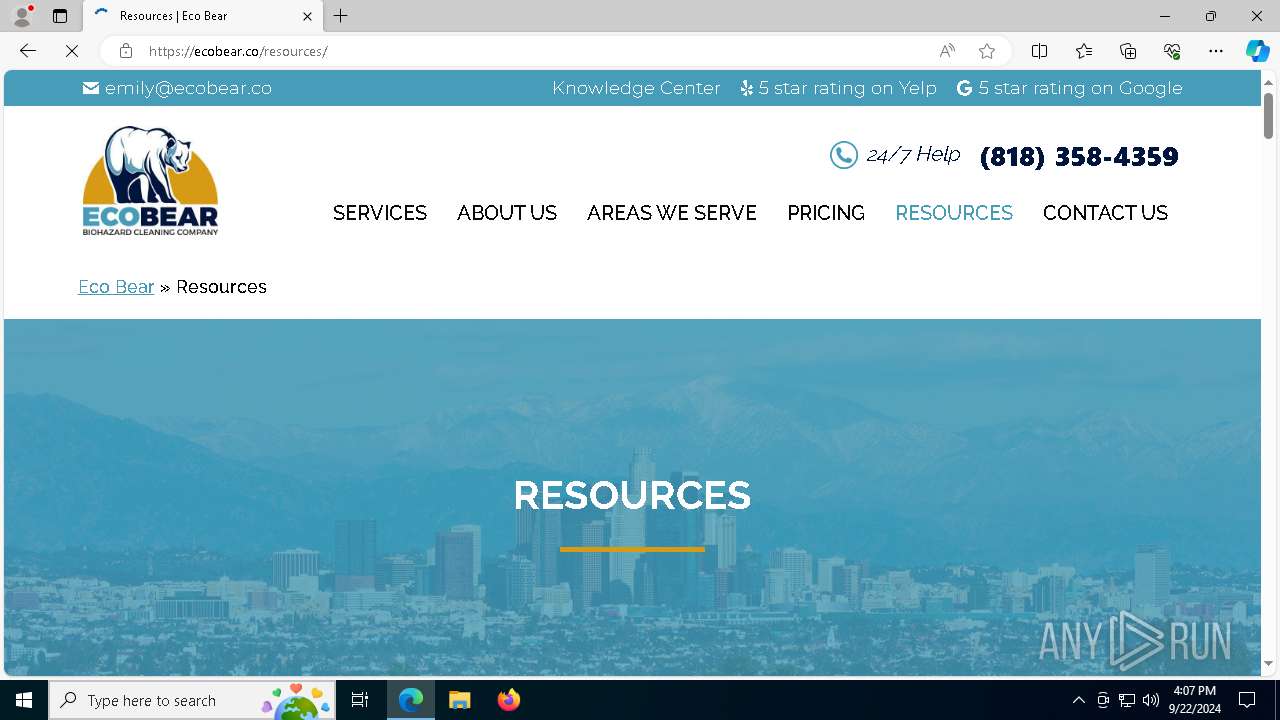Open Knowledge Center link
1280x720 pixels.
[x=636, y=88]
